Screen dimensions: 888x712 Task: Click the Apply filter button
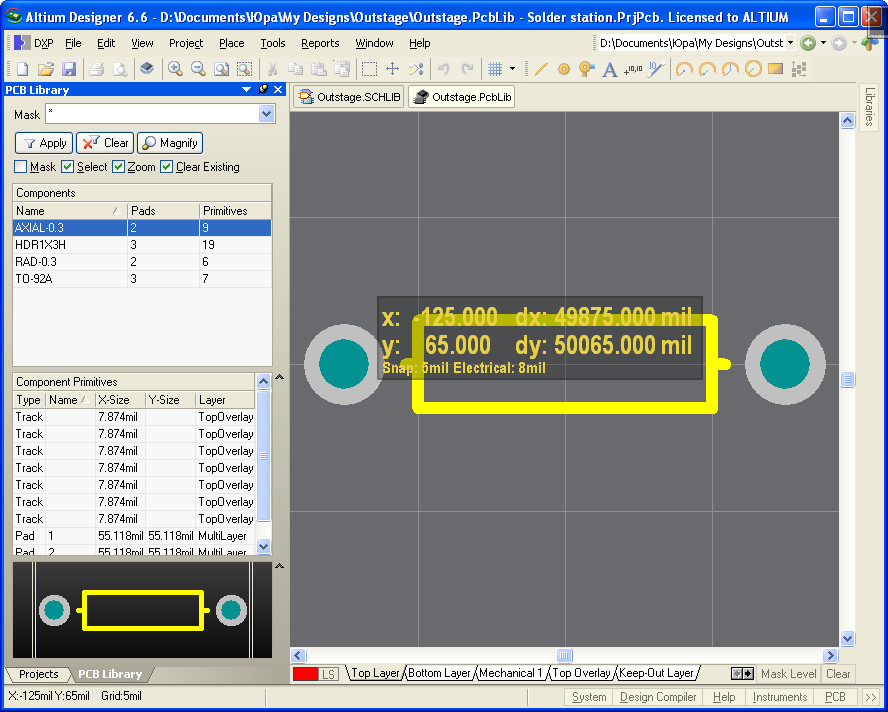click(x=44, y=143)
